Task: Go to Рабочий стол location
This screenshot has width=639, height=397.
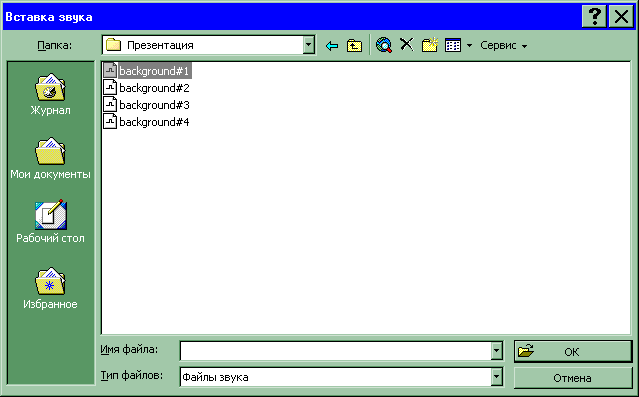Action: tap(50, 221)
